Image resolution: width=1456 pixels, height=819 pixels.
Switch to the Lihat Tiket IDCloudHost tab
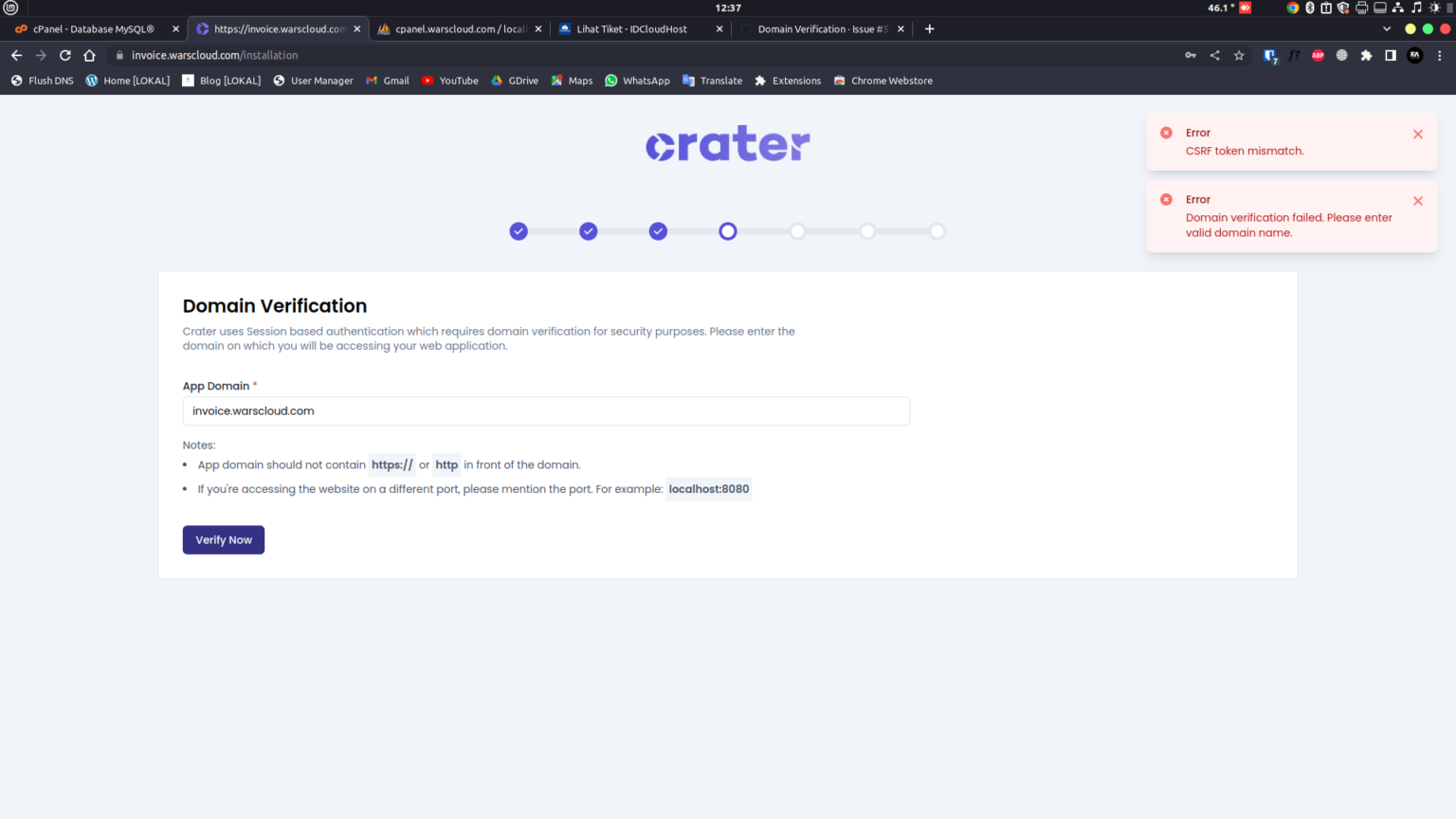pyautogui.click(x=630, y=28)
